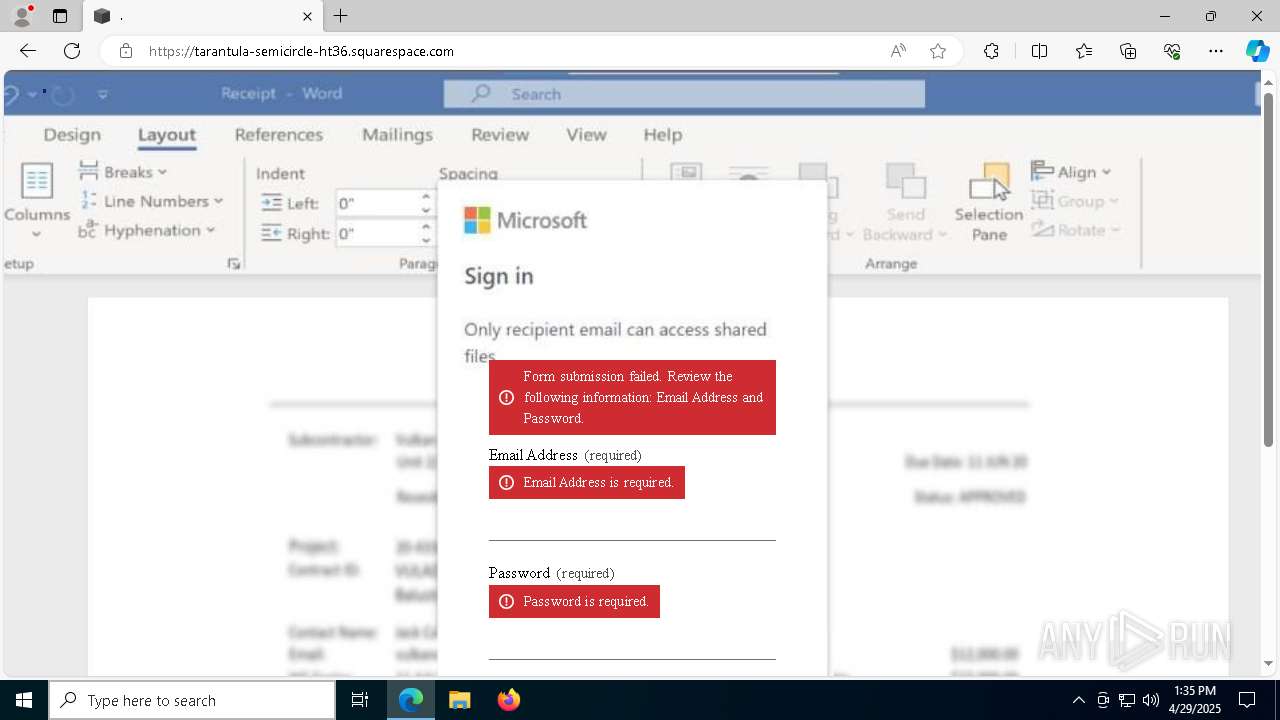Open the Mailings ribbon tab
This screenshot has height=720, width=1280.
point(397,135)
